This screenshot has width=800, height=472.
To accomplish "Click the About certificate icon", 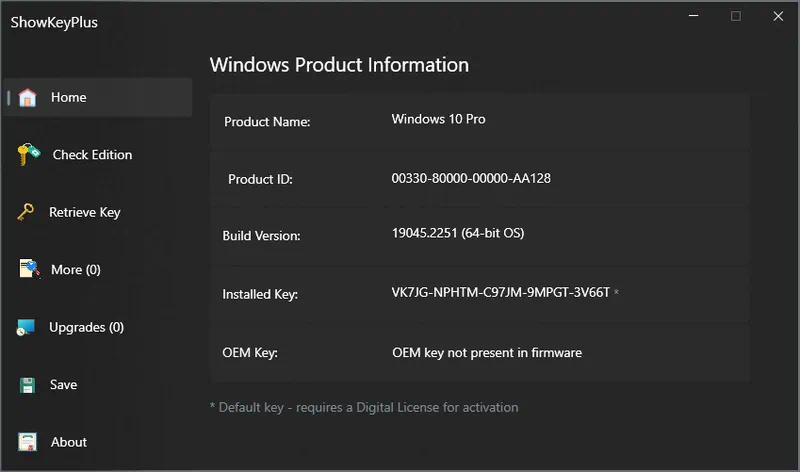I will [x=28, y=442].
